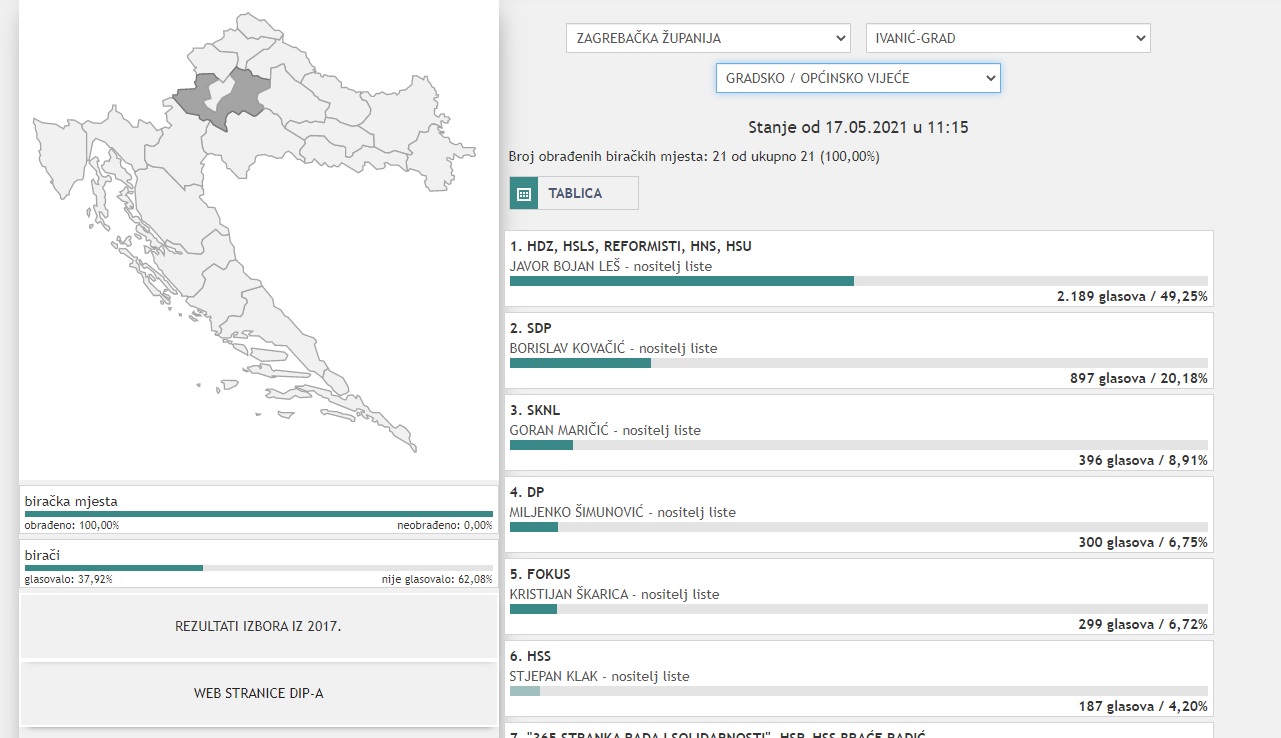Screen dimensions: 1281x738
Task: Open the GRADSKO / OPĆINSKO VIJEĆE dropdown
Action: click(x=858, y=78)
